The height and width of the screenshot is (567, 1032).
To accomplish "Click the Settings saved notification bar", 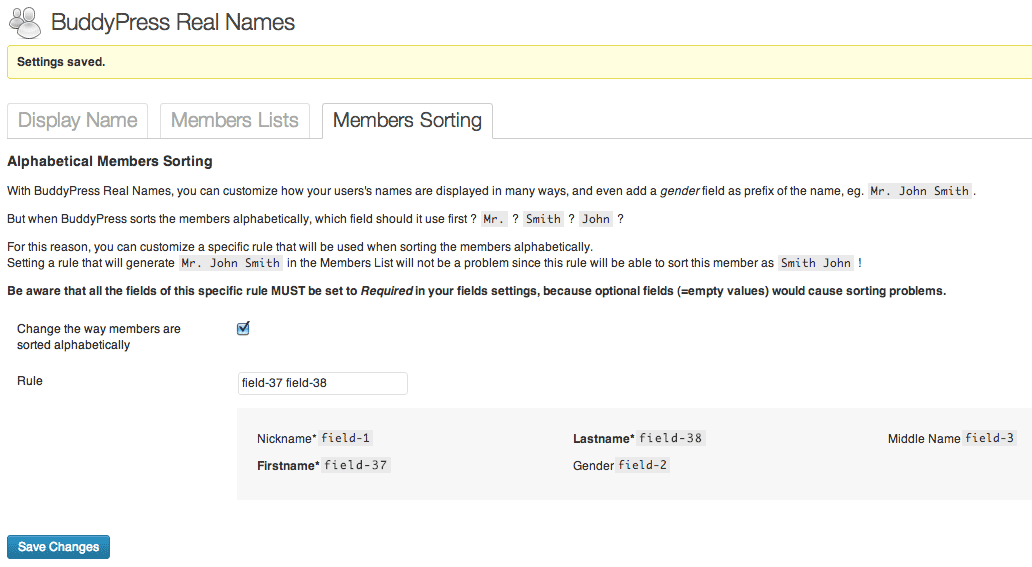I will click(x=519, y=62).
